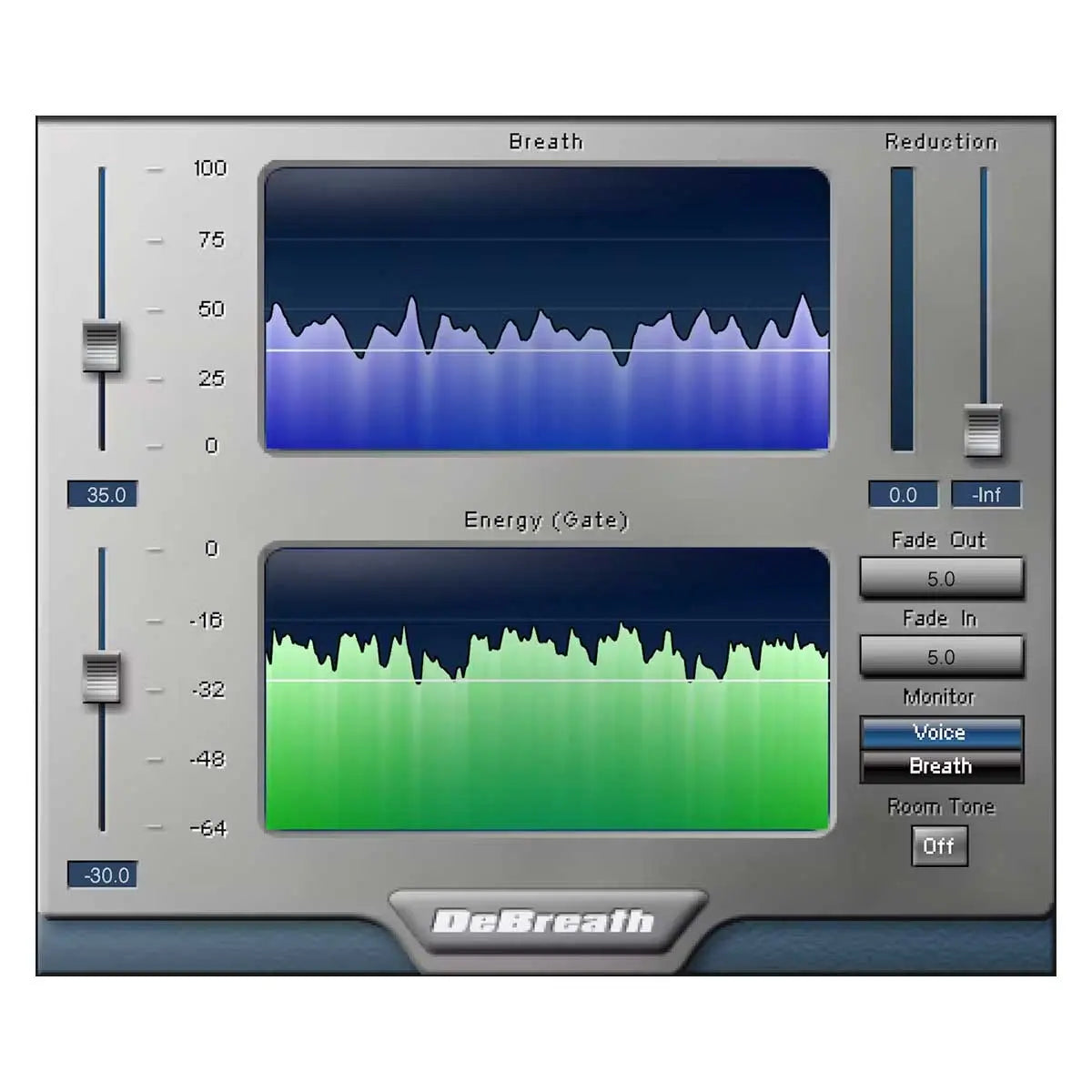Click the 0.0 reduction meter readout

click(904, 495)
